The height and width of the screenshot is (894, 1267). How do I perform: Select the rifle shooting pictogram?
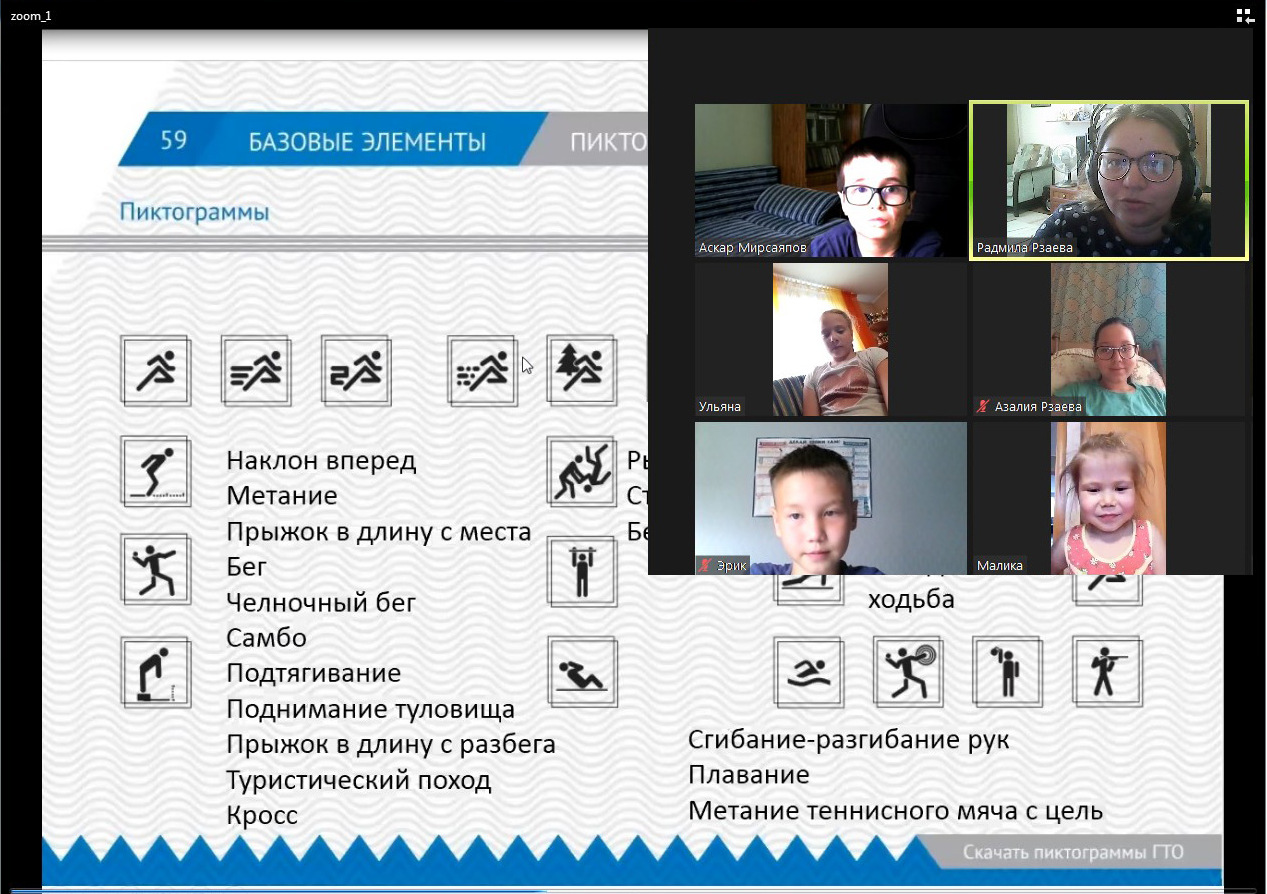[x=1106, y=671]
